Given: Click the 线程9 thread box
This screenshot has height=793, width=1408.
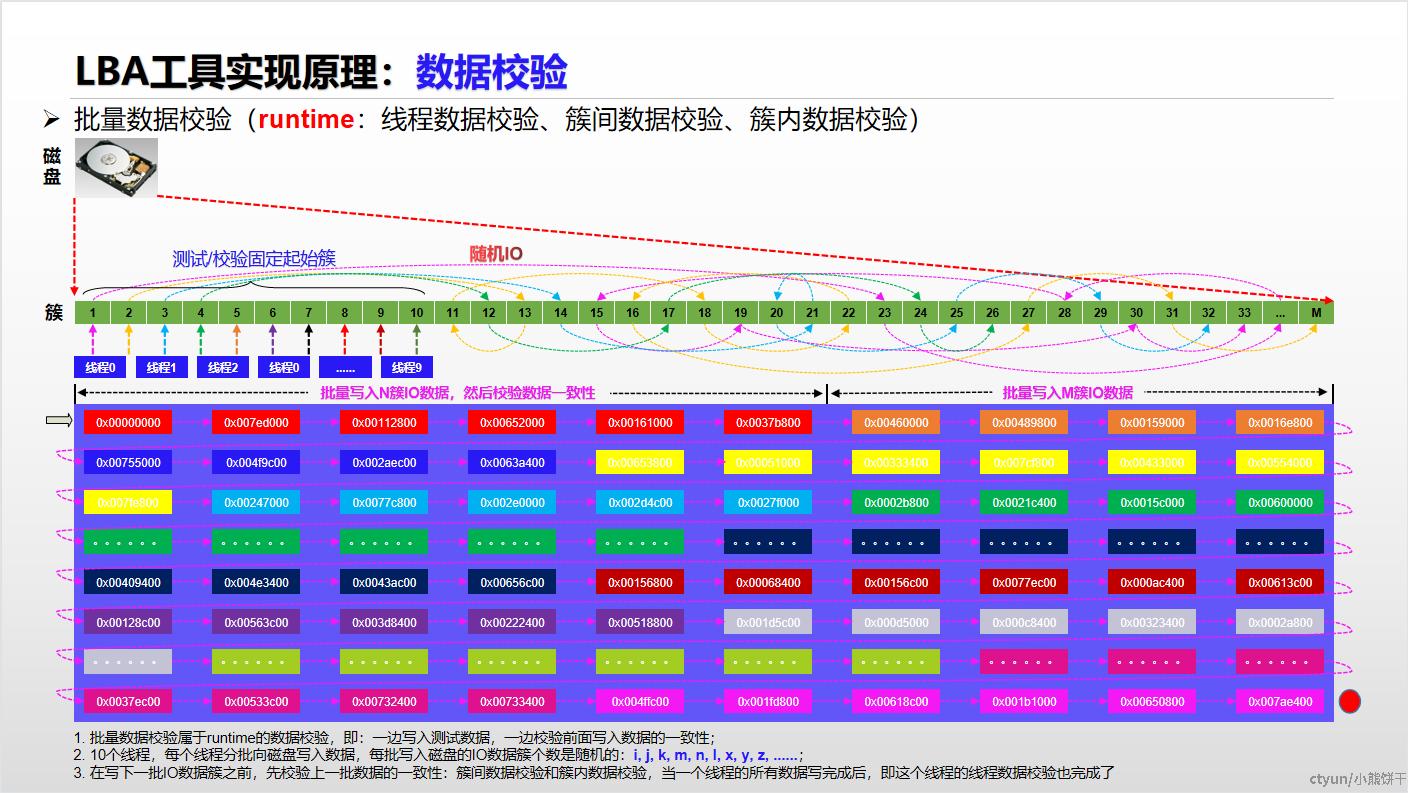Looking at the screenshot, I should [406, 367].
